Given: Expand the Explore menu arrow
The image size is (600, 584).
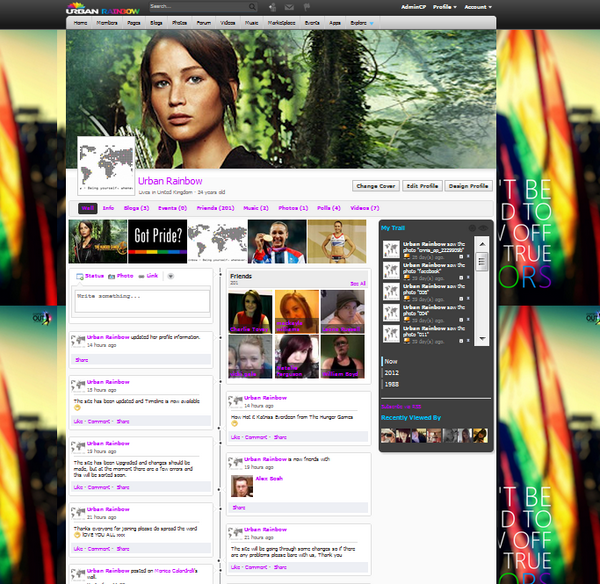Looking at the screenshot, I should point(371,23).
